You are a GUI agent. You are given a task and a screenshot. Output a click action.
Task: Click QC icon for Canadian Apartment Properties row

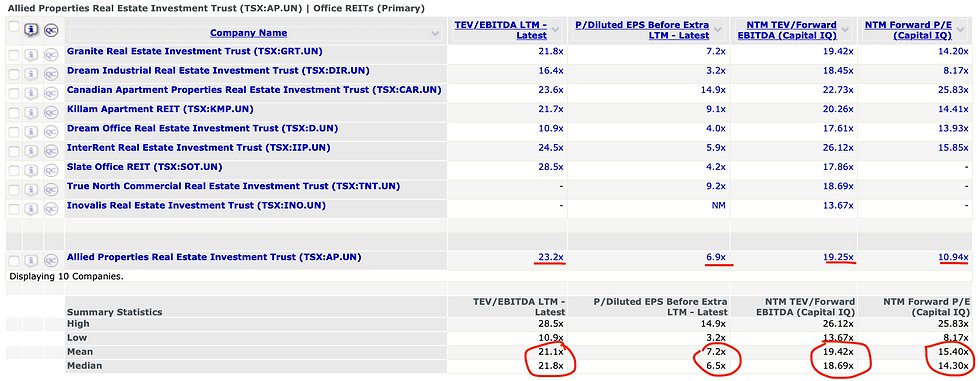click(x=51, y=93)
